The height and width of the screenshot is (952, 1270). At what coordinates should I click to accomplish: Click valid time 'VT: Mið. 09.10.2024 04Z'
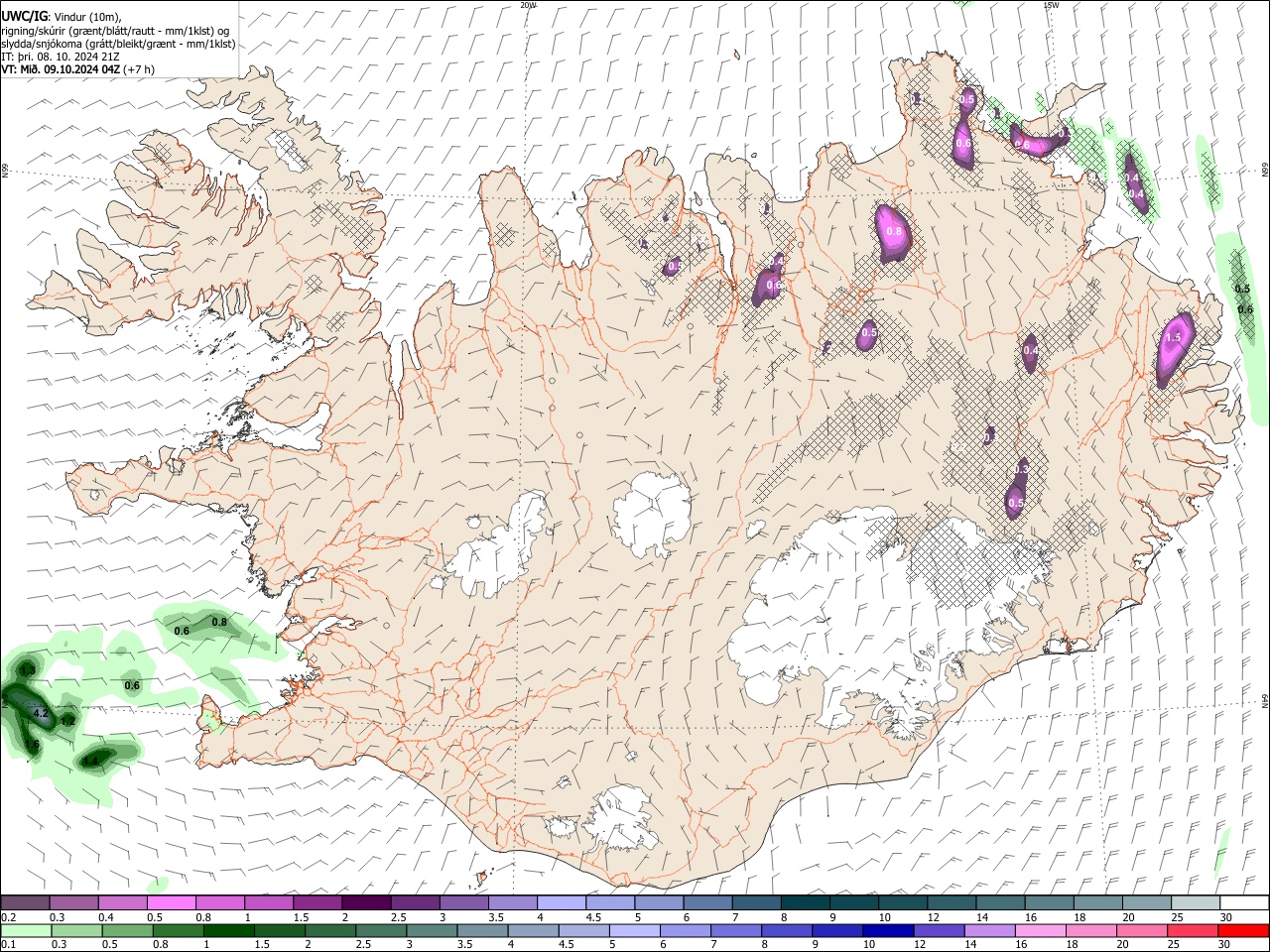(x=61, y=69)
